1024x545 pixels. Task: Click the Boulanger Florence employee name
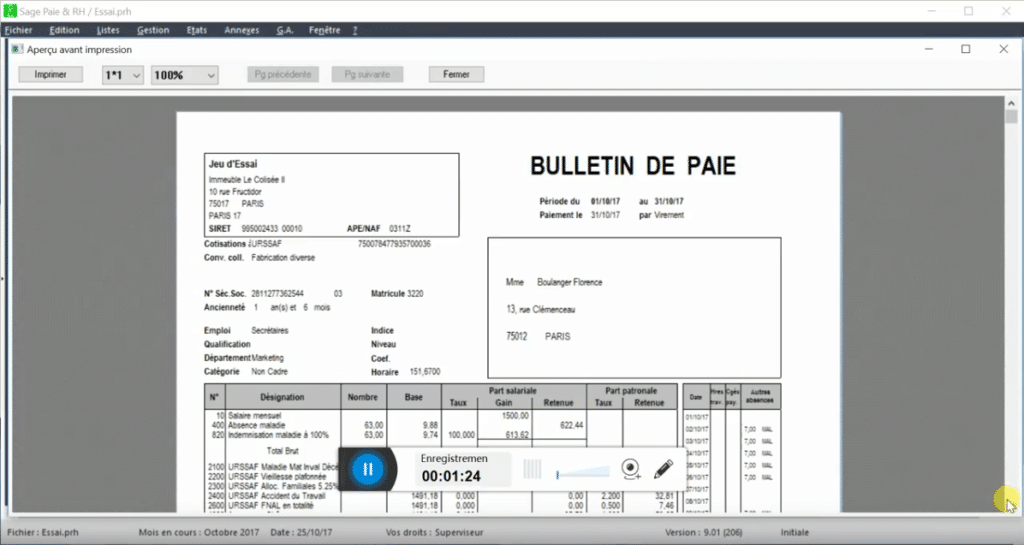coord(569,282)
